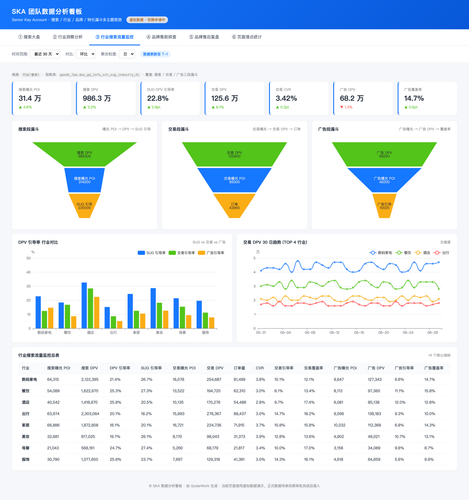The image size is (469, 500).
Task: Toggle the 广告引导率 legend in bar chart
Action: point(211,253)
